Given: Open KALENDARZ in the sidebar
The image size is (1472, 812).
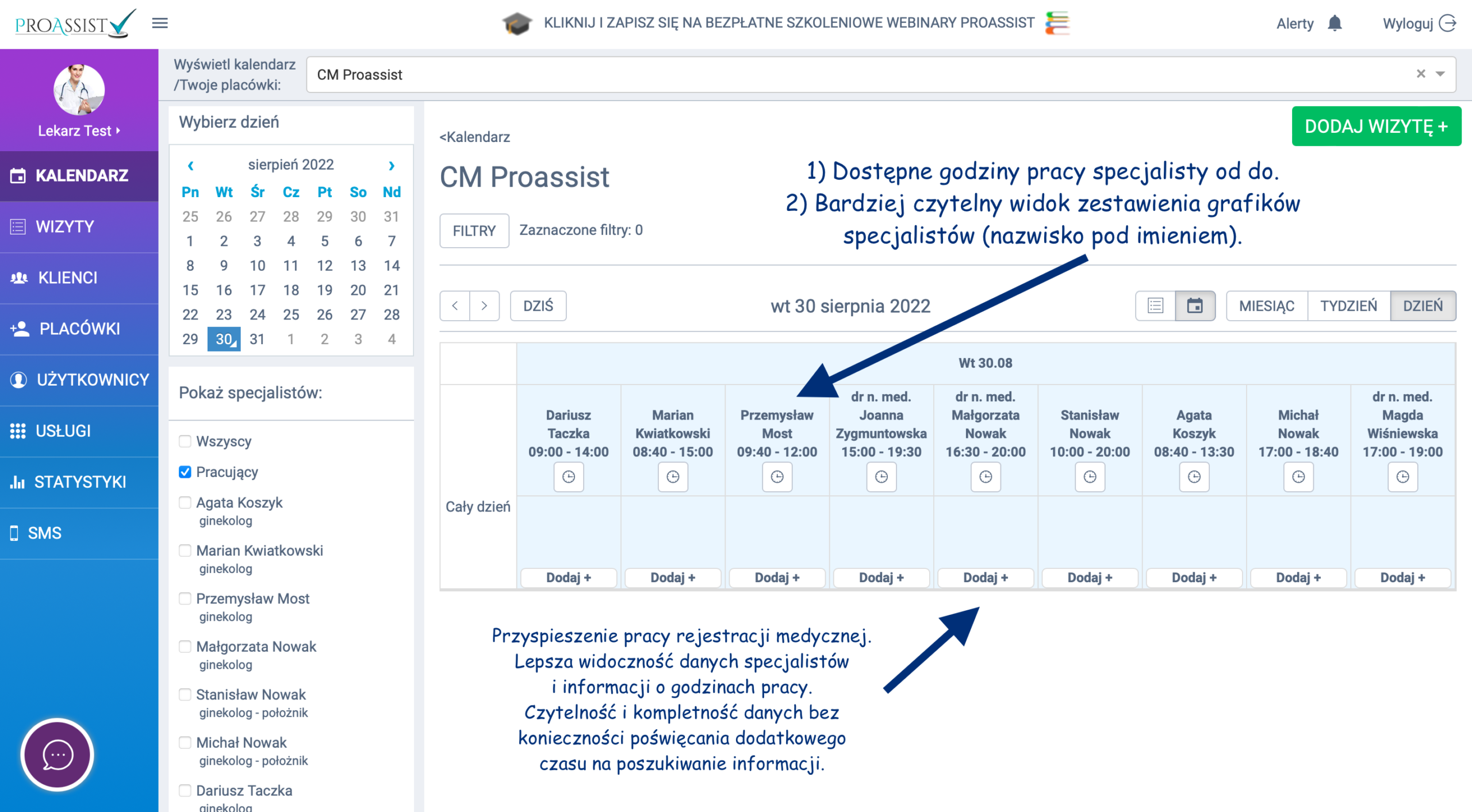Looking at the screenshot, I should tap(79, 176).
